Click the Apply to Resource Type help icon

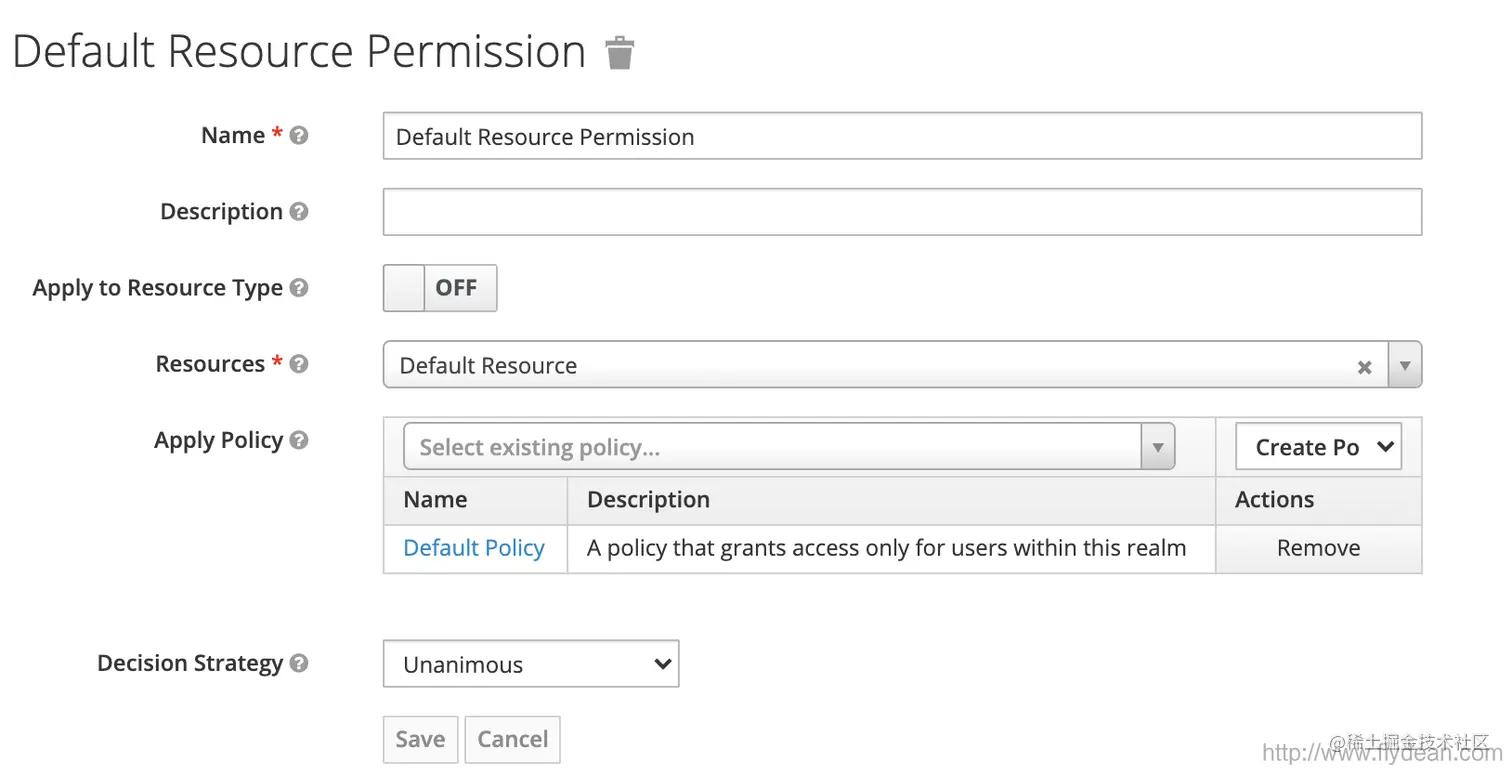[298, 288]
